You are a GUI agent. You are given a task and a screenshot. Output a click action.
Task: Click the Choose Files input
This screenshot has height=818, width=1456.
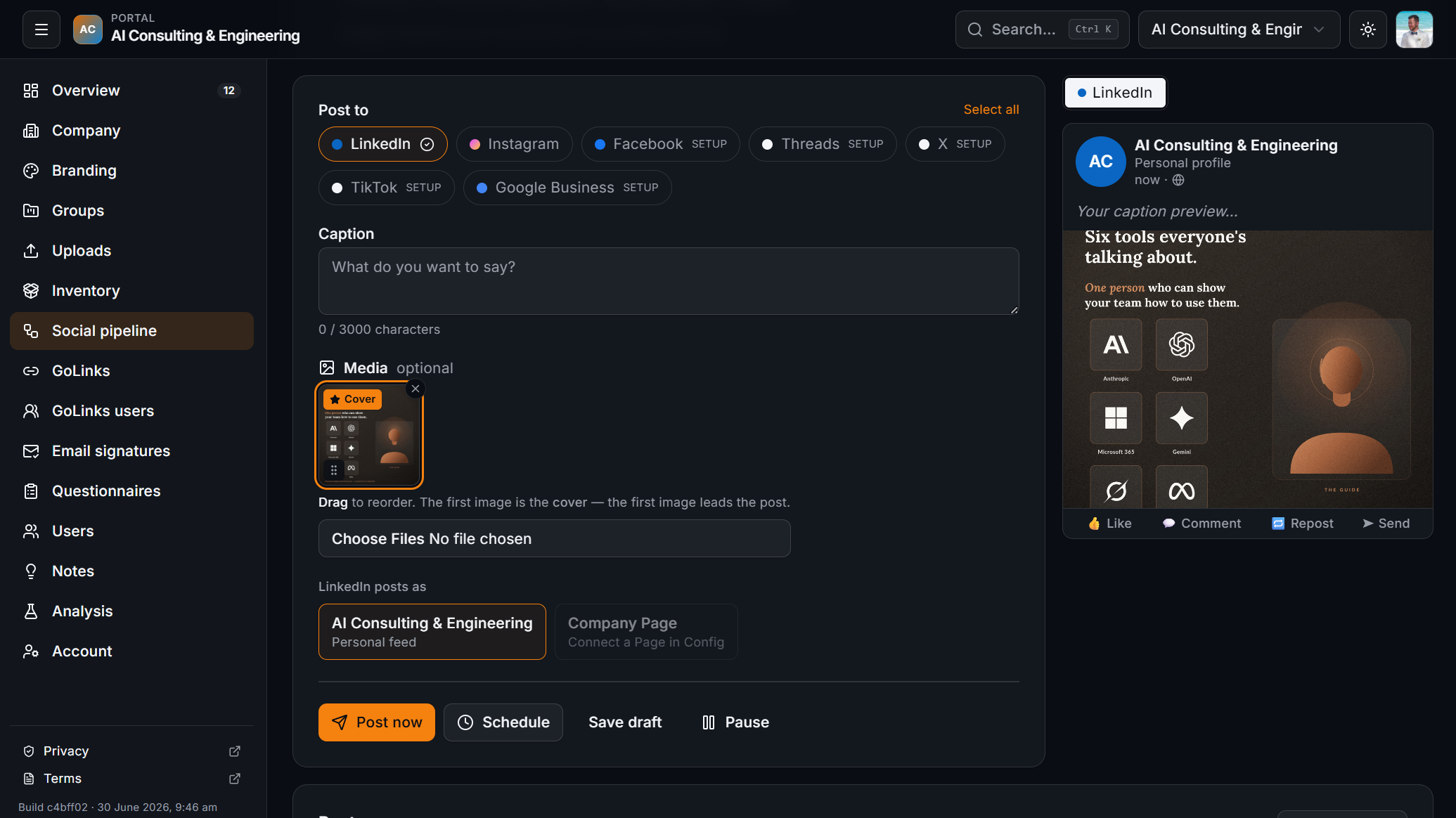554,538
